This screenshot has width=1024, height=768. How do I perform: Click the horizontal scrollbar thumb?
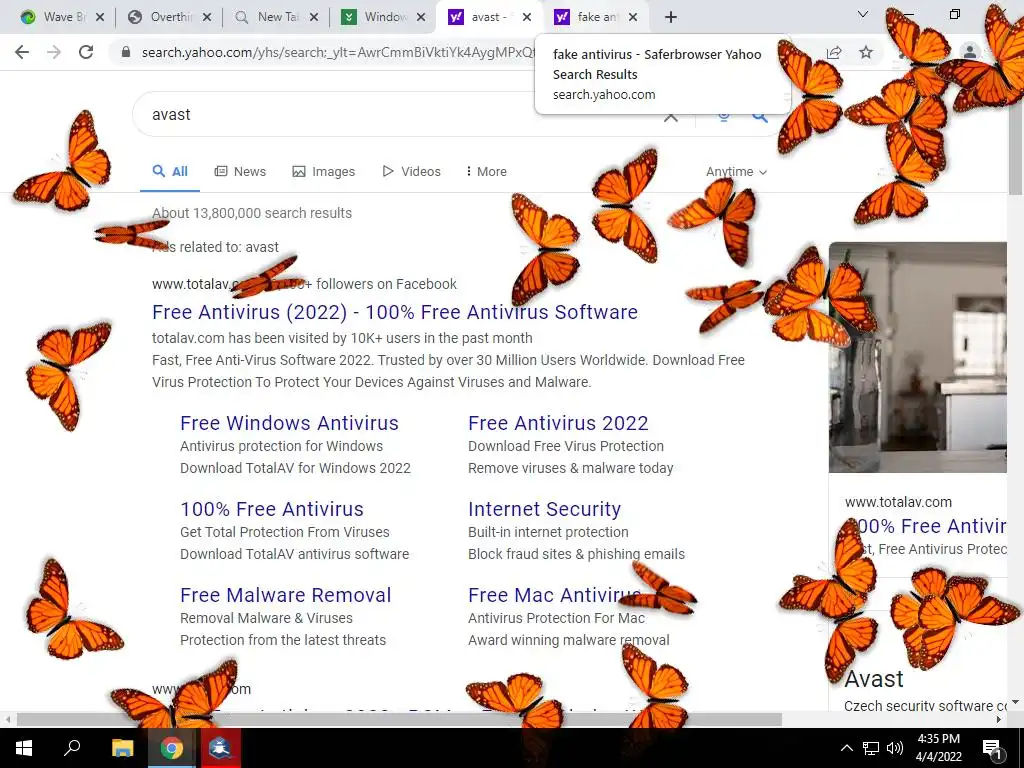(398, 720)
